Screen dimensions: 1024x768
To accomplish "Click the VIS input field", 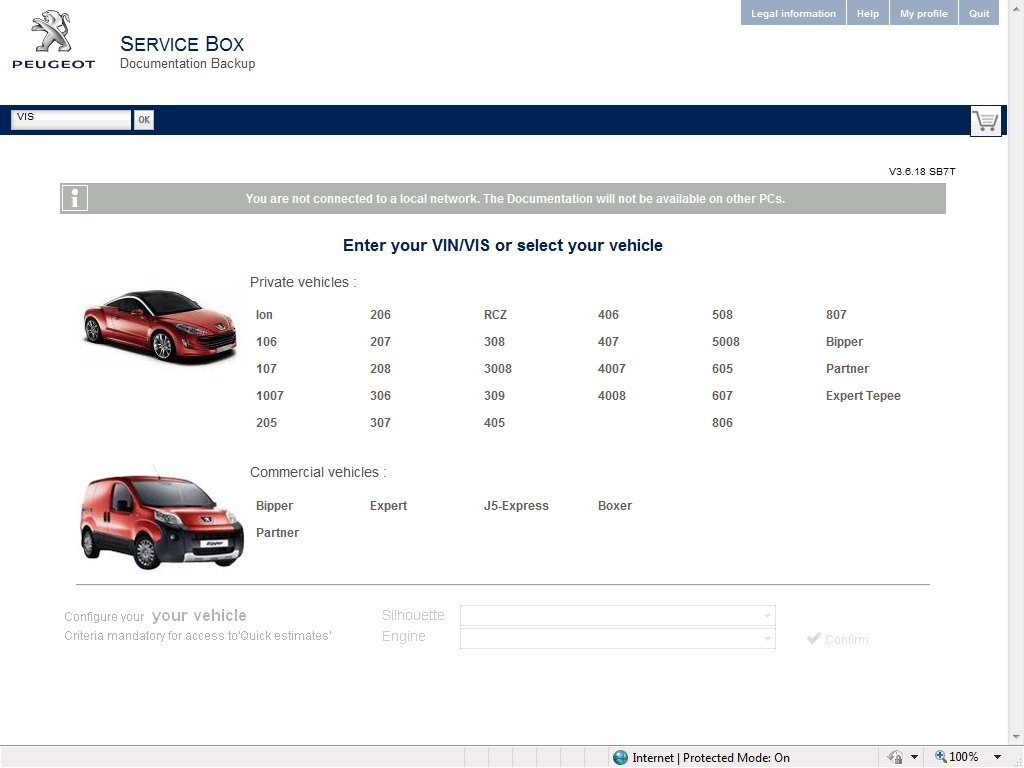I will [70, 118].
